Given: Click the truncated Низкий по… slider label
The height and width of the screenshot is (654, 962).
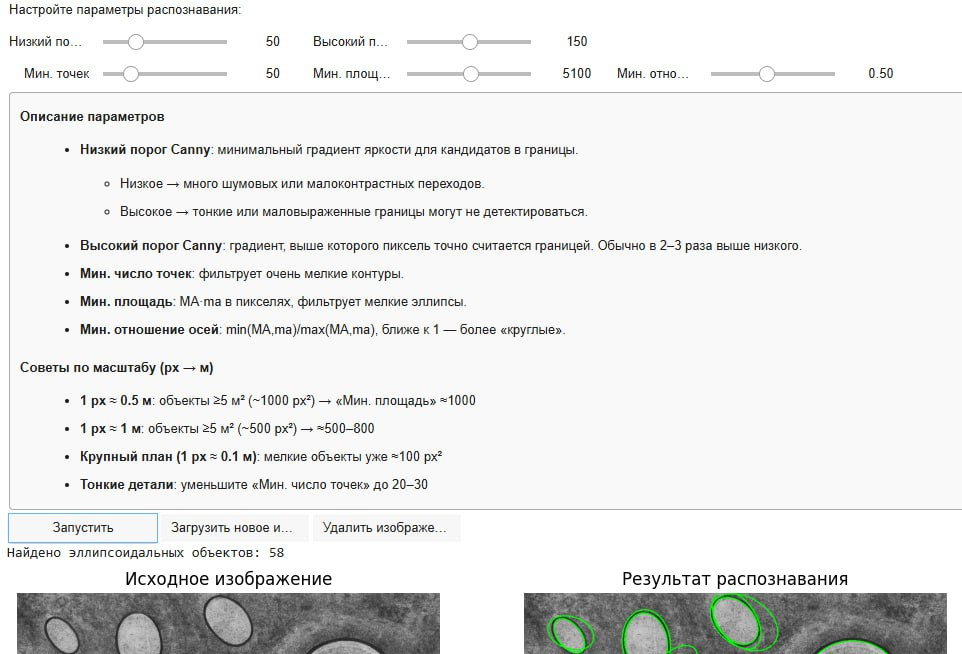Looking at the screenshot, I should click(x=46, y=42).
